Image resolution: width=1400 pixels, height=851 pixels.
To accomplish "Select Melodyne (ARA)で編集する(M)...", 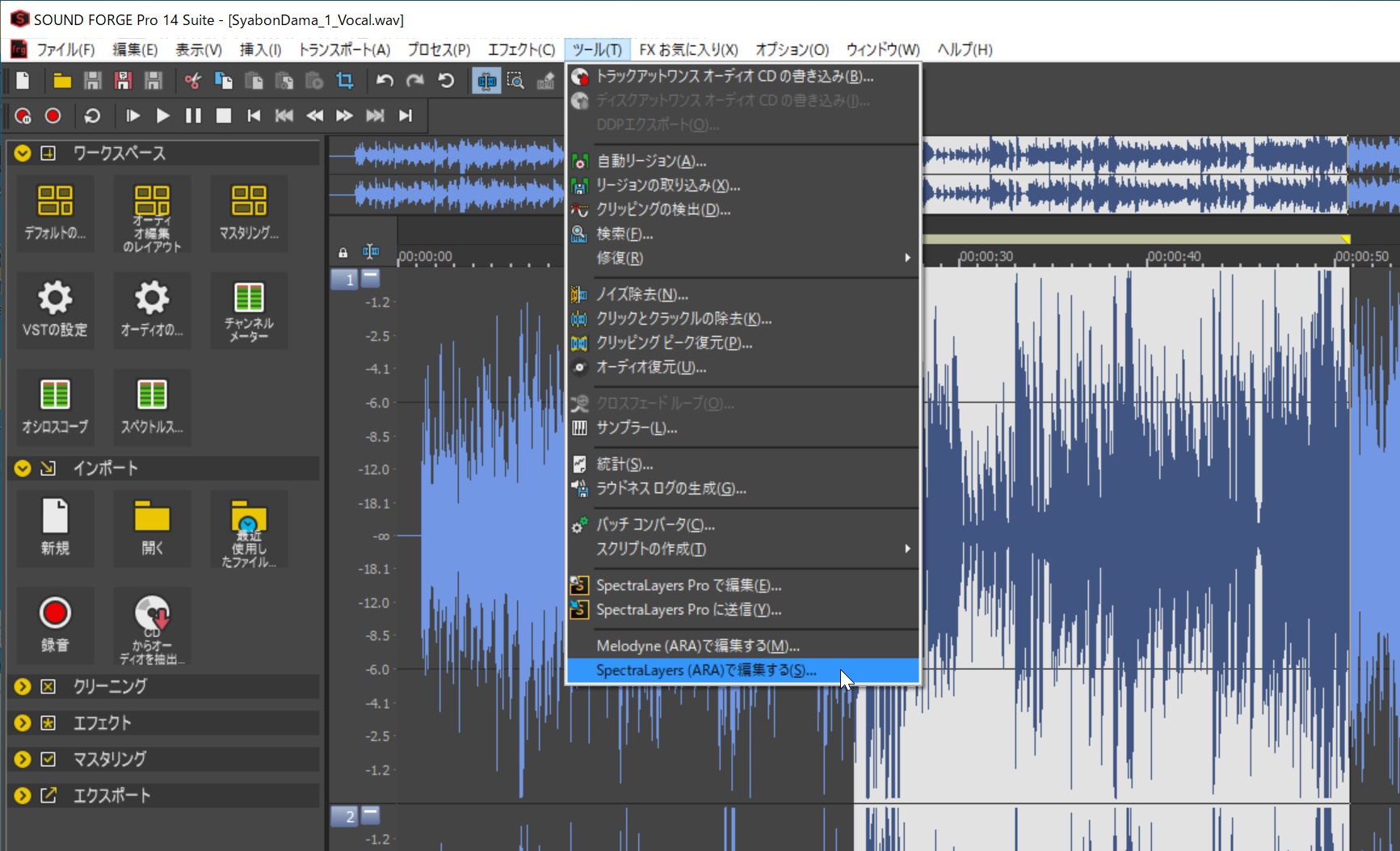I will [x=742, y=646].
